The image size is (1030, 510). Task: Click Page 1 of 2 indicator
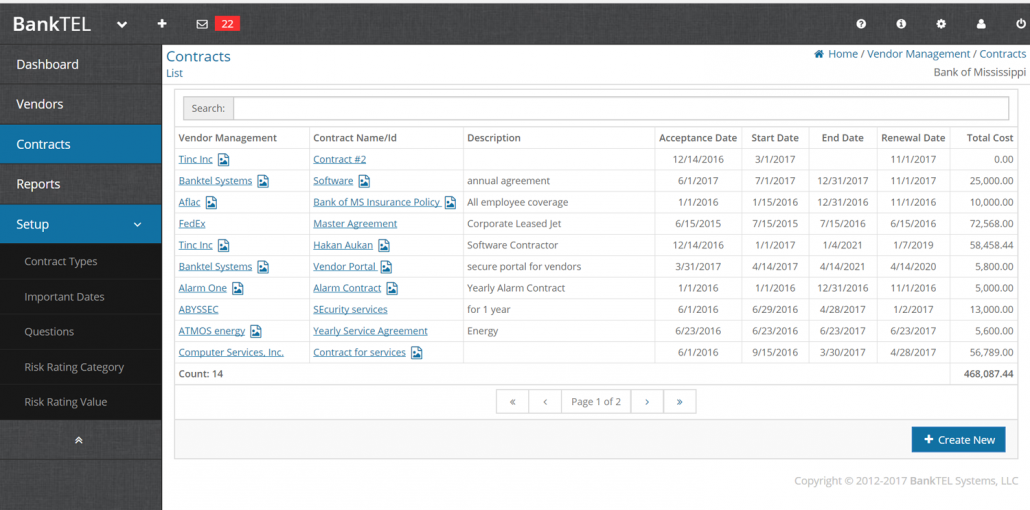click(x=596, y=402)
